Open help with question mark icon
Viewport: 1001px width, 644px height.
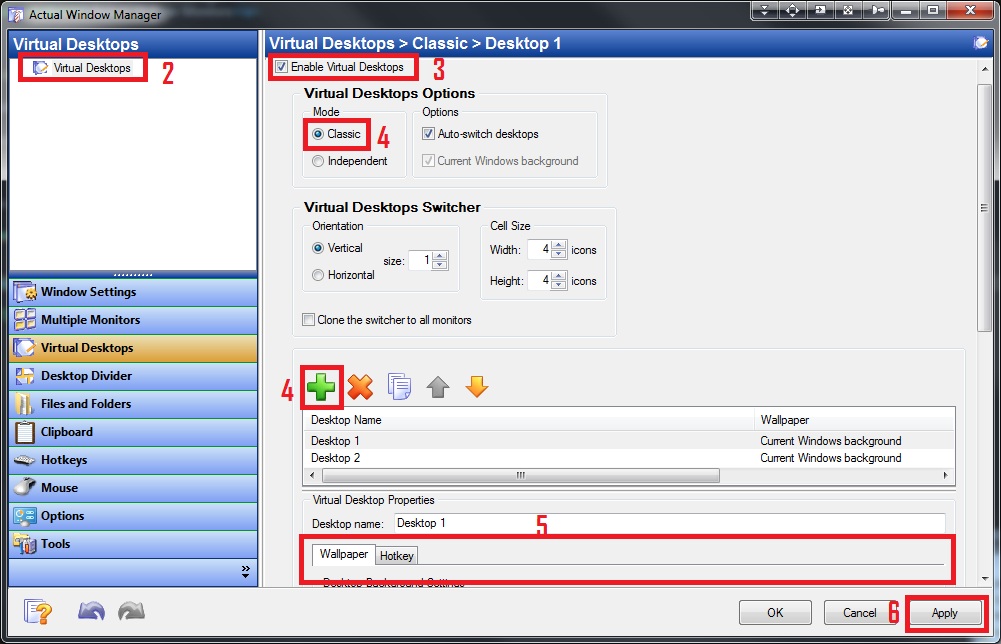(38, 612)
